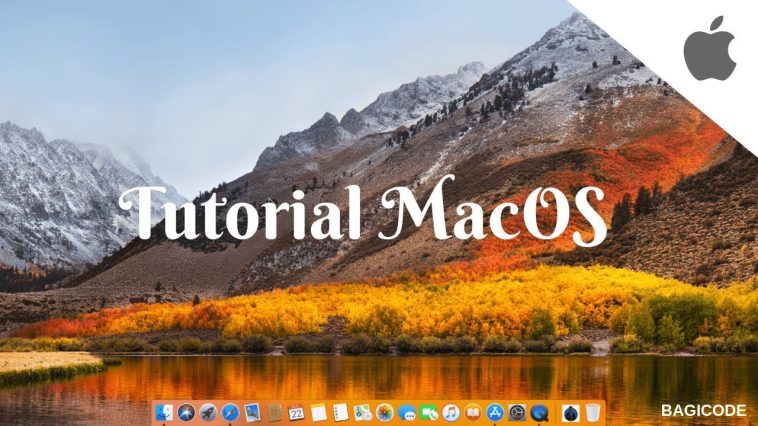Open Finder from the Dock
The width and height of the screenshot is (758, 426).
164,413
